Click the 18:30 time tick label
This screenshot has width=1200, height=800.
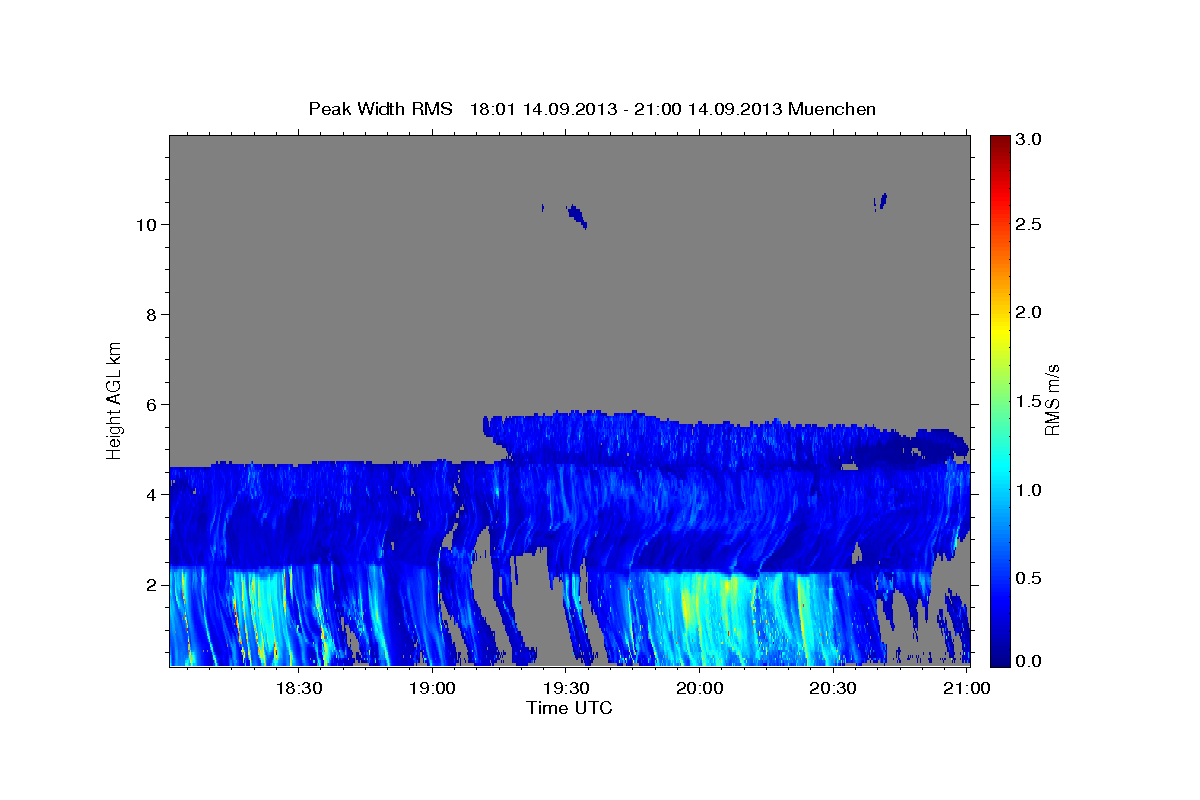[x=298, y=688]
